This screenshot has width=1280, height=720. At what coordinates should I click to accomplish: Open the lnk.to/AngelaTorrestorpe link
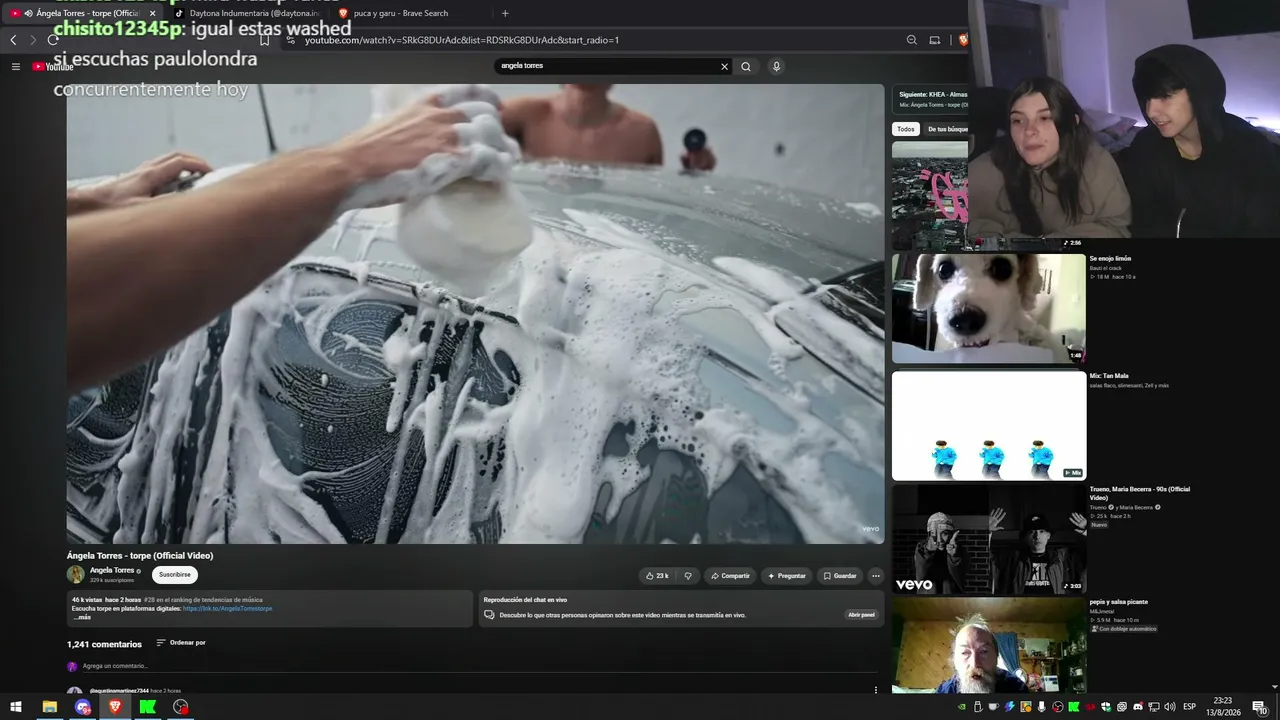[227, 608]
